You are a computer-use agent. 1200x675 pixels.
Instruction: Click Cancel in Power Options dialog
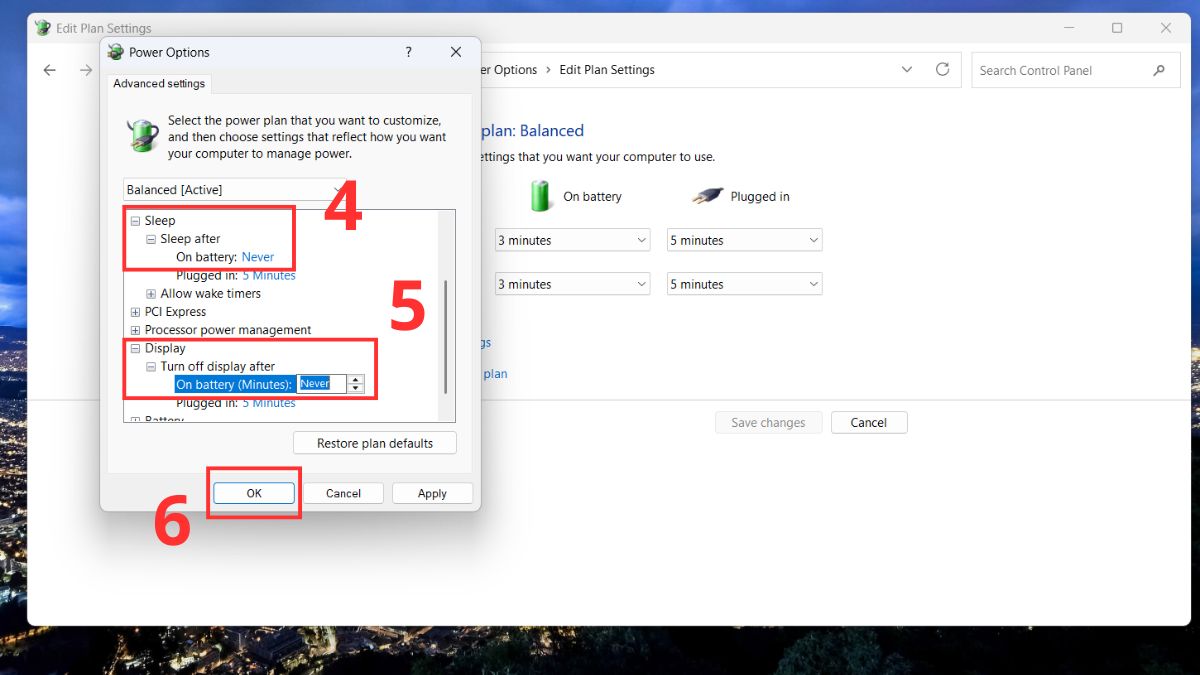coord(343,493)
